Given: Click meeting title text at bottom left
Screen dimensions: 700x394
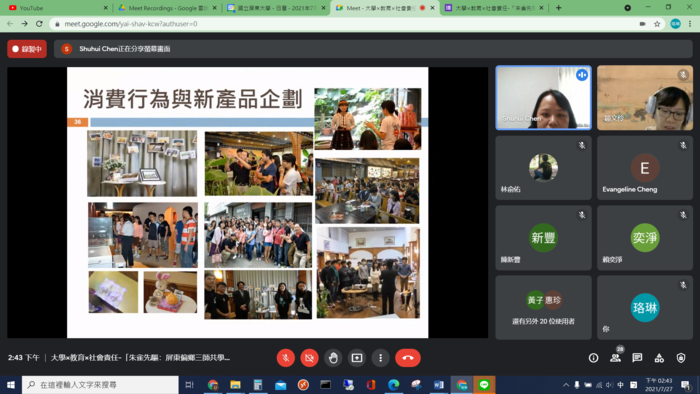Looking at the screenshot, I should [x=140, y=358].
